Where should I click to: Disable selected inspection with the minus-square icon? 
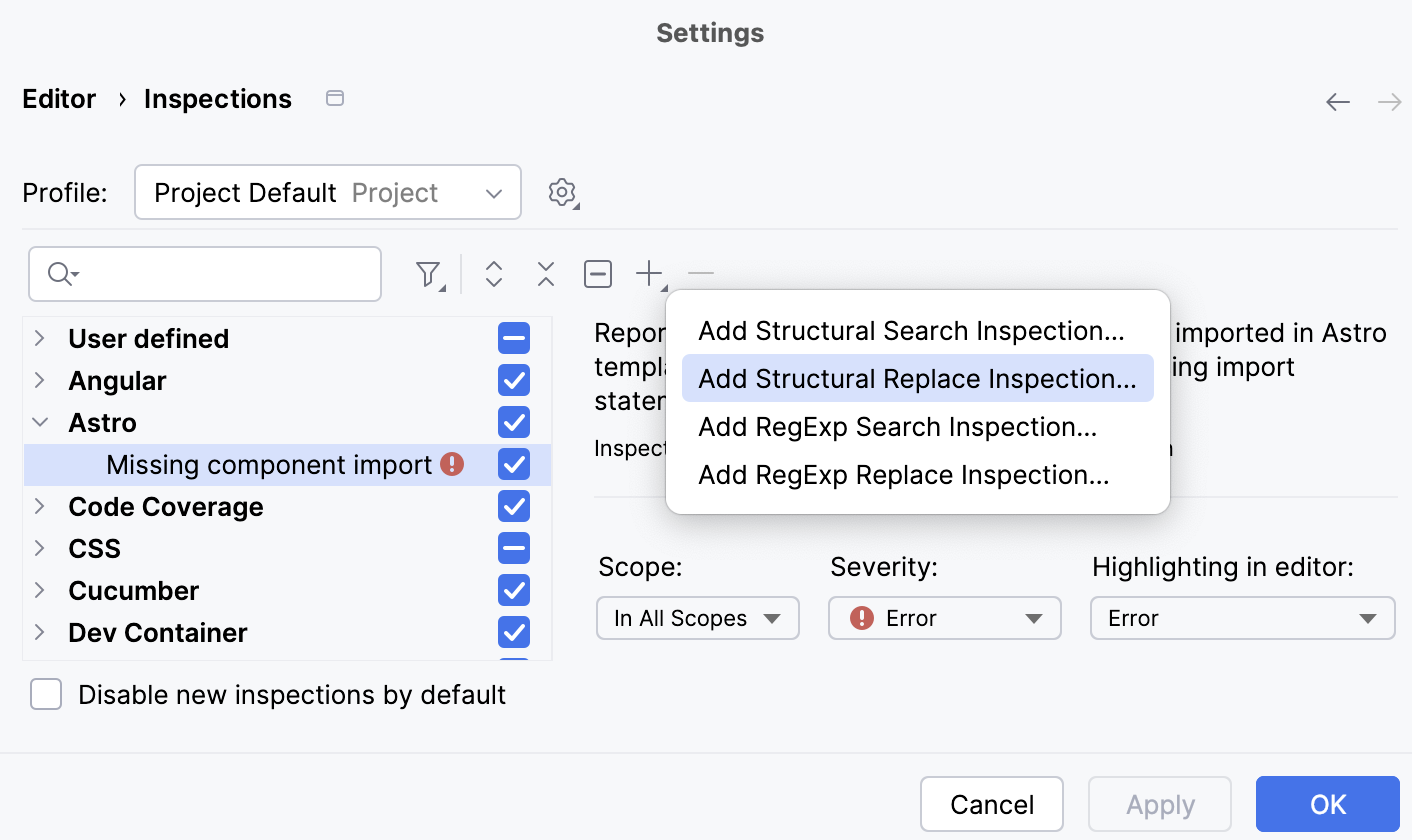pyautogui.click(x=597, y=273)
